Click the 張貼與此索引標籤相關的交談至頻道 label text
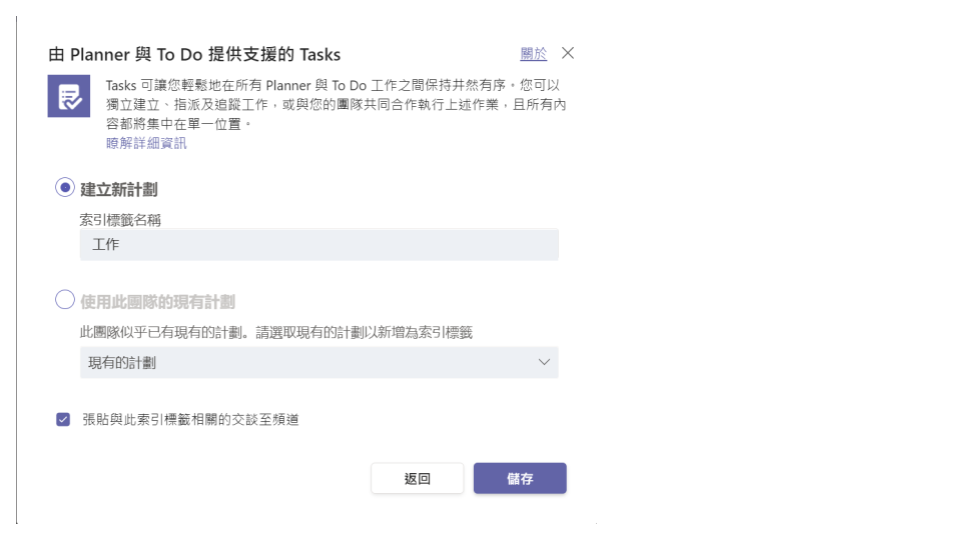Image resolution: width=960 pixels, height=540 pixels. [x=191, y=420]
